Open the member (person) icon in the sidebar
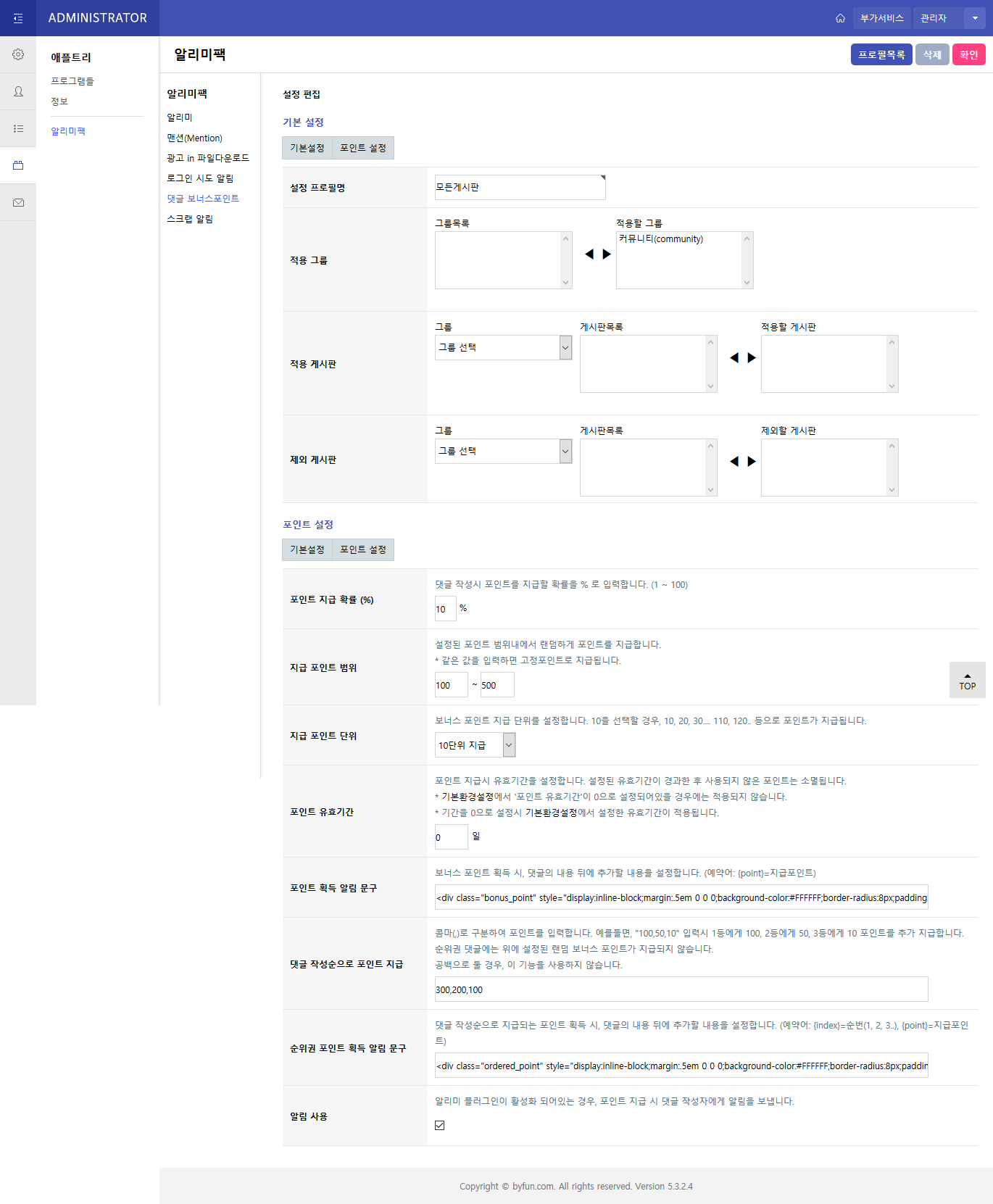Viewport: 993px width, 1204px height. click(x=18, y=91)
